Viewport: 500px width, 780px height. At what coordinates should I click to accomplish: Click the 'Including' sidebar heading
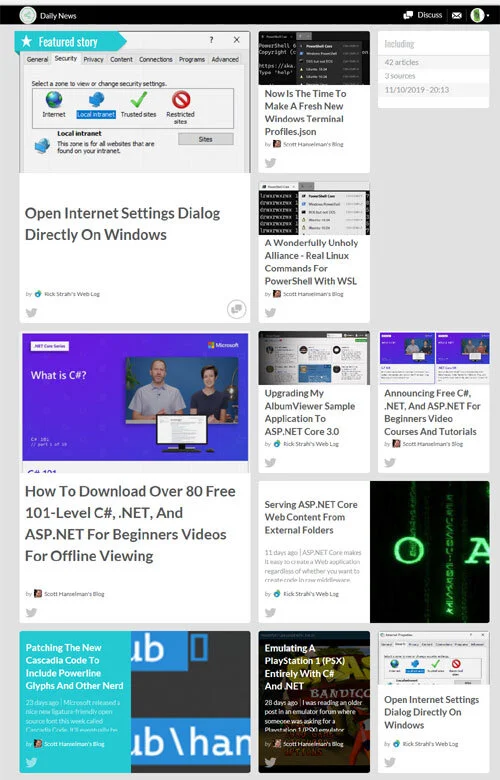coord(399,44)
